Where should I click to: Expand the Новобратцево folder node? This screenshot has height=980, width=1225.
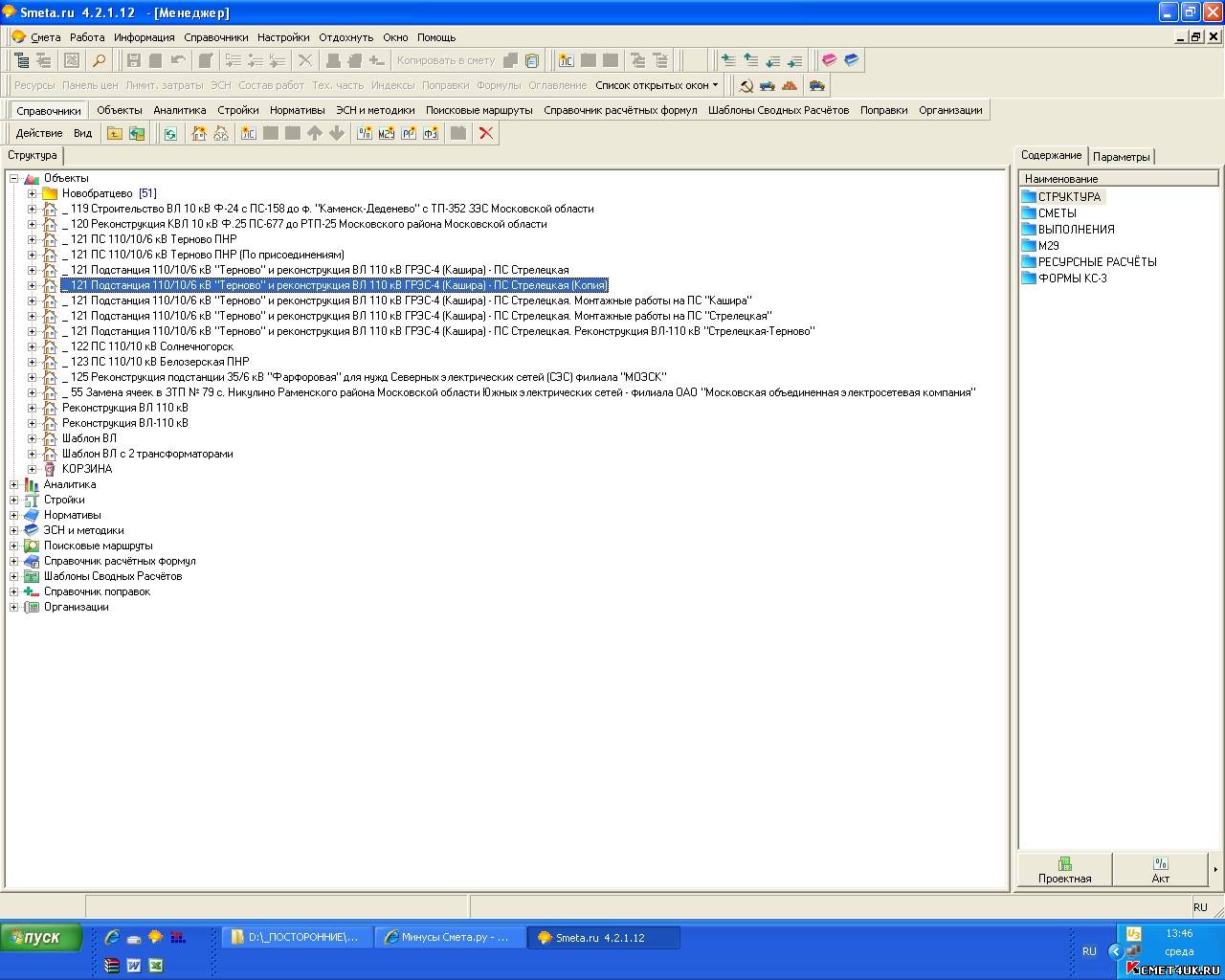point(32,193)
